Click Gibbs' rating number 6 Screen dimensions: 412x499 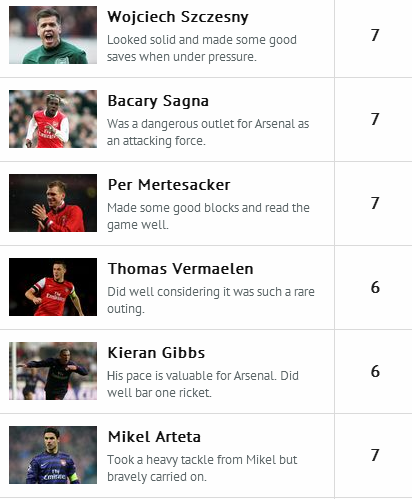[375, 371]
